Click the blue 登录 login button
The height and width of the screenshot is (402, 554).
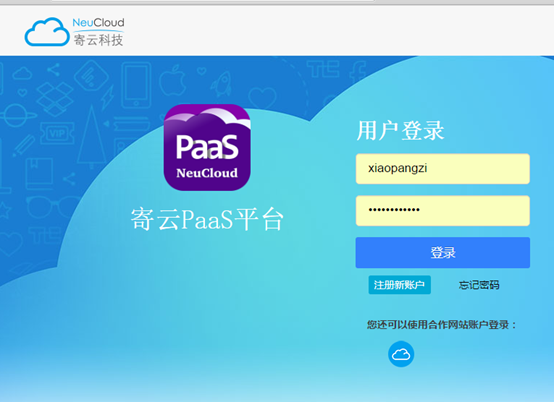(x=443, y=253)
